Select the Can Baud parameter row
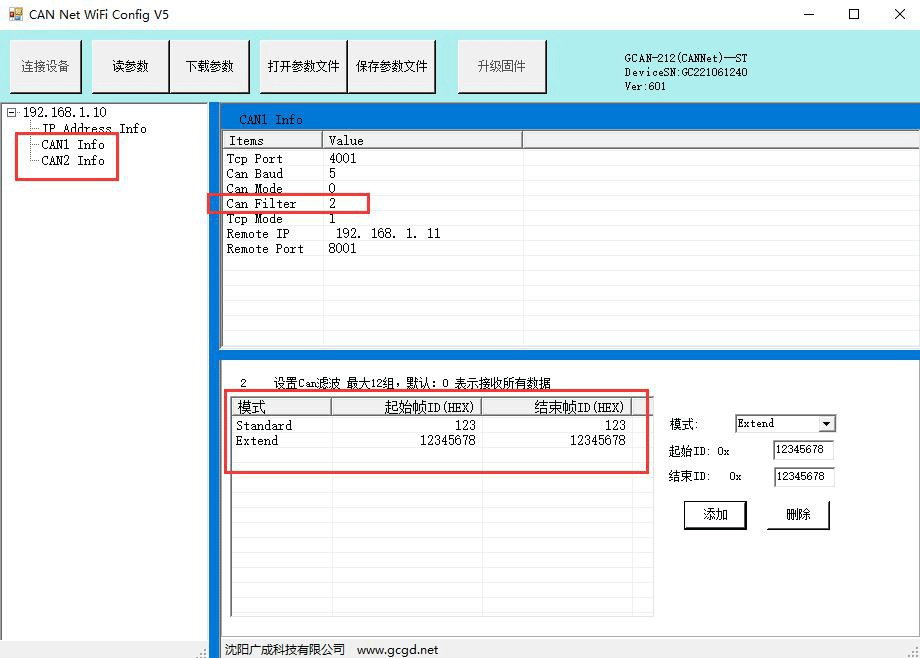Screen dimensions: 920x658 point(254,174)
